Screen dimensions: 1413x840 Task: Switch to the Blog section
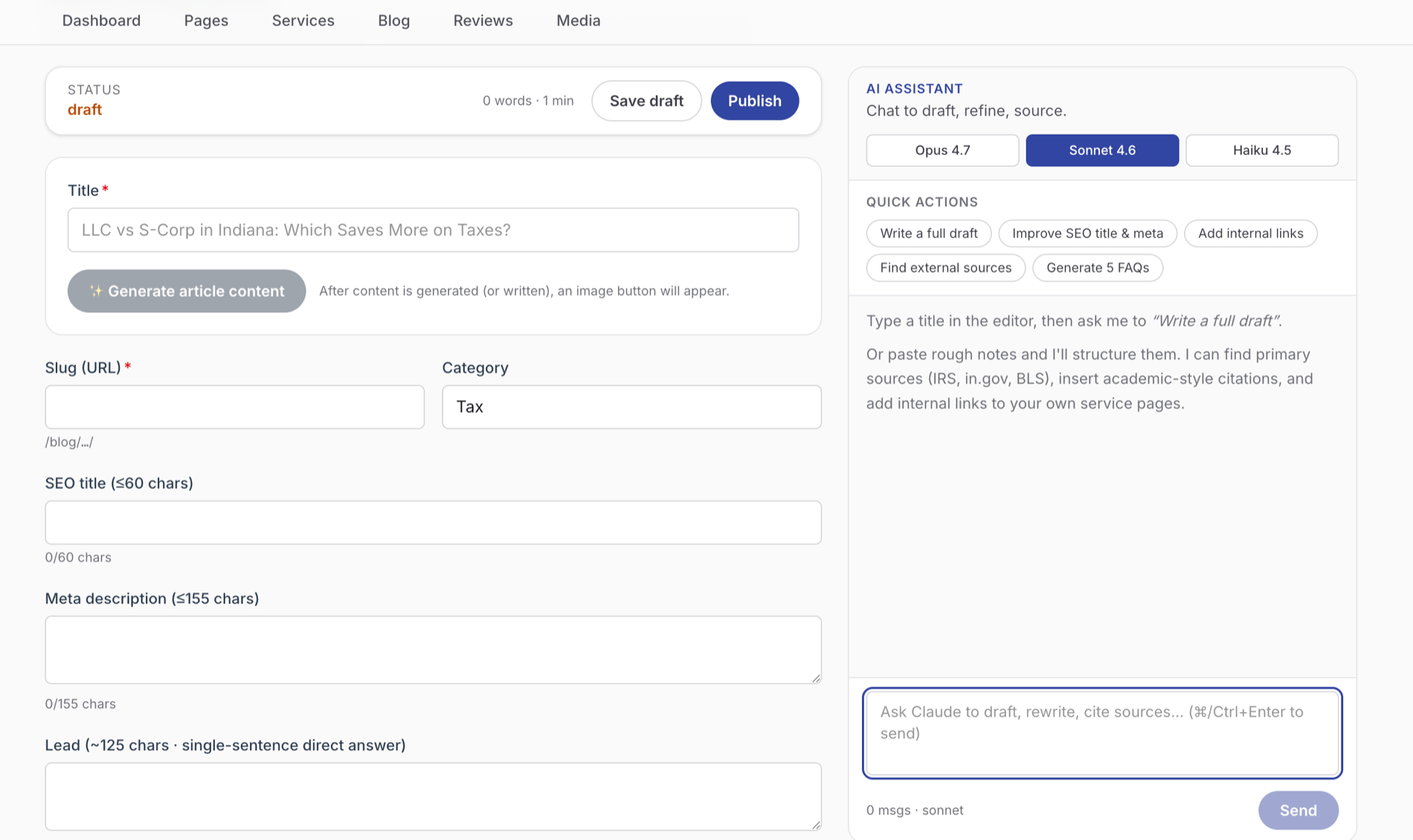[x=393, y=21]
